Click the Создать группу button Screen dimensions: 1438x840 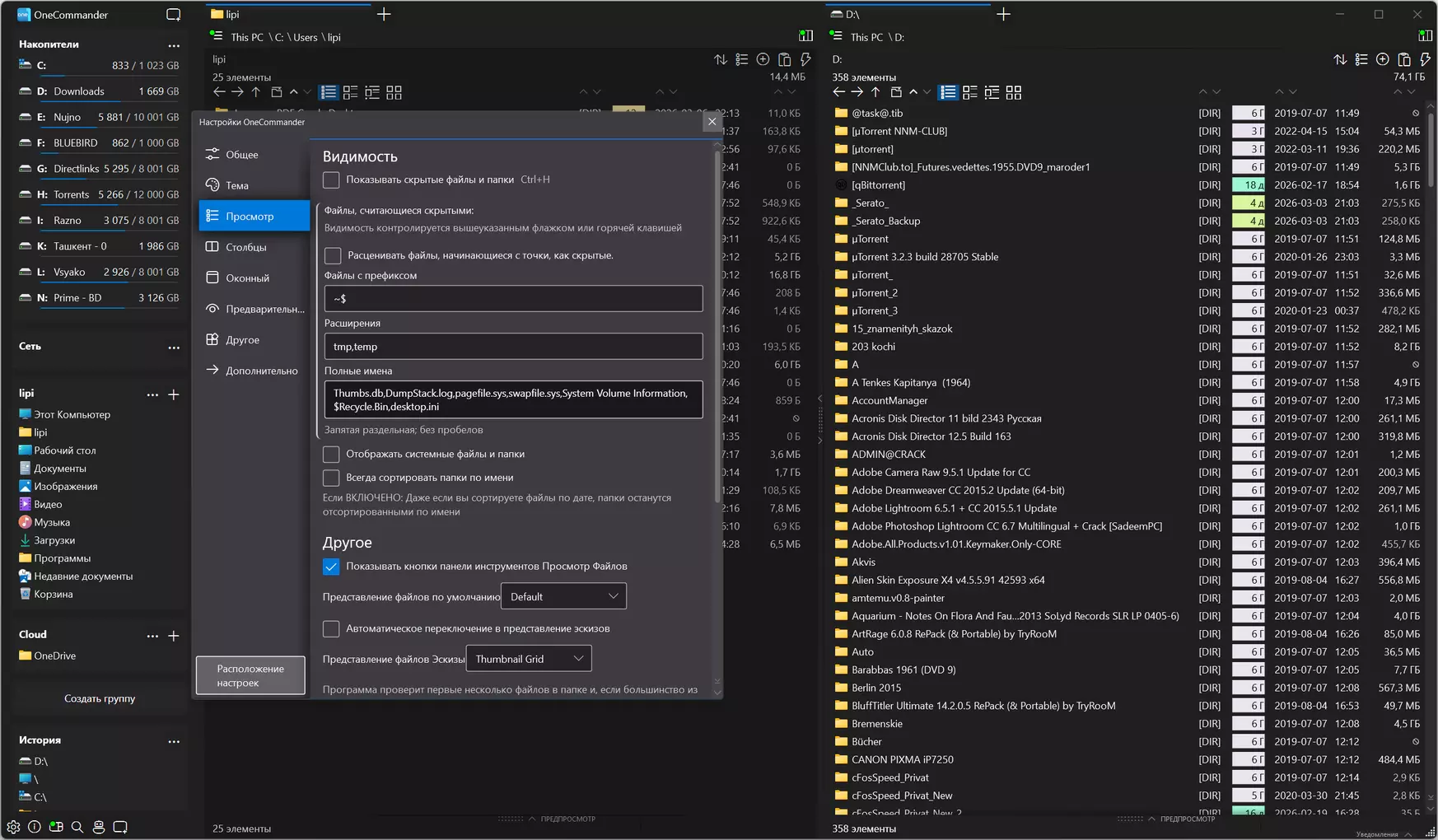(x=100, y=698)
